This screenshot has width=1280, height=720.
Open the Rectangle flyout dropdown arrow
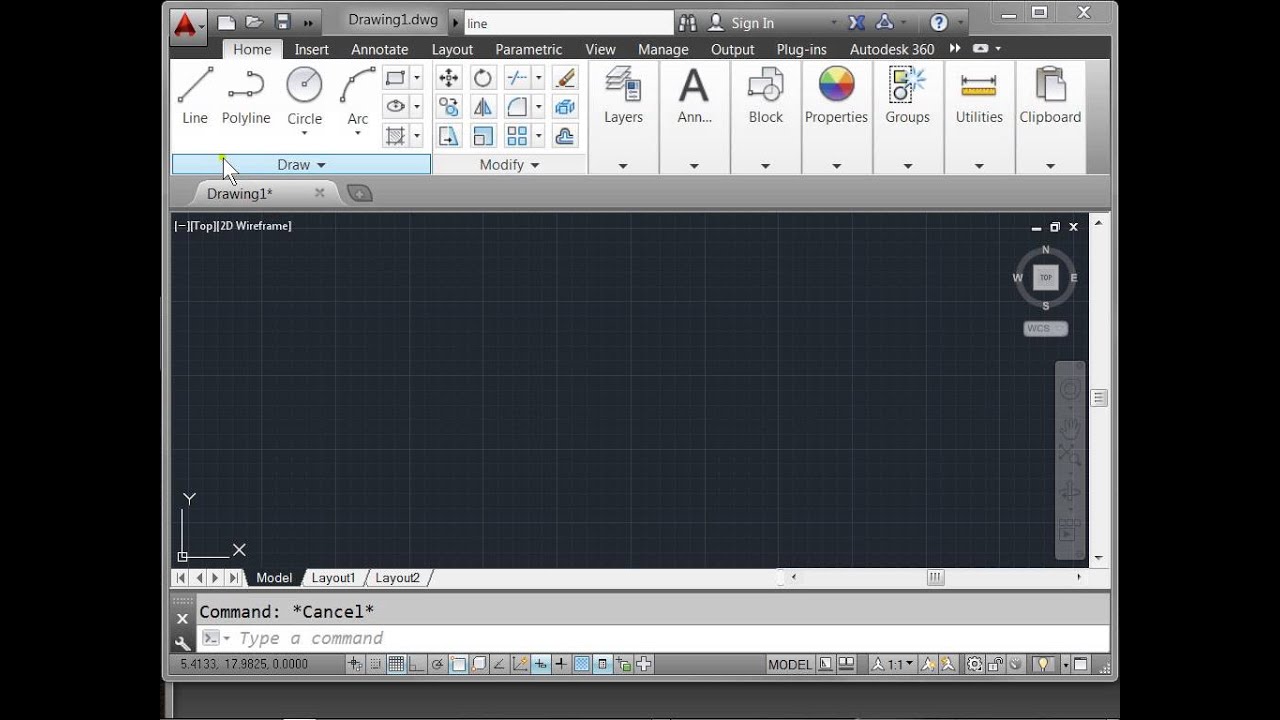(x=417, y=78)
